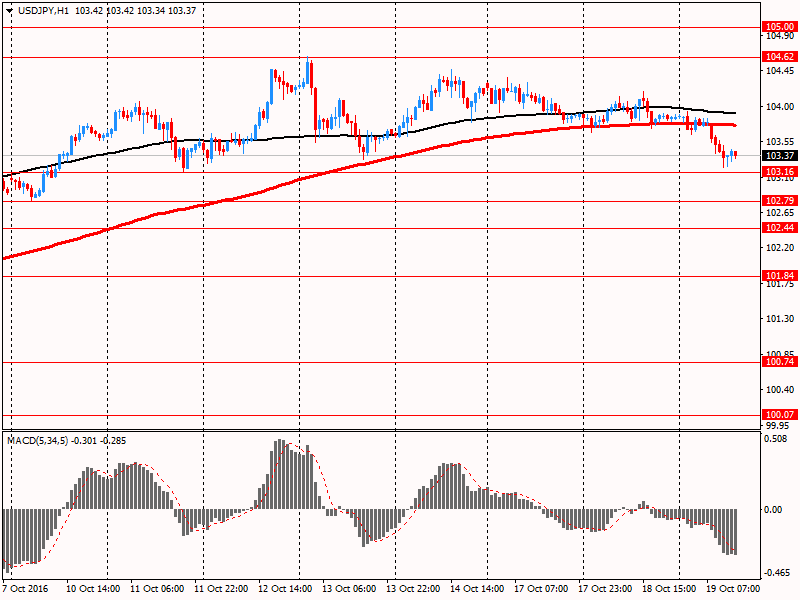Viewport: 800px width, 600px height.
Task: Select OHLC values 103.42 103.42 103.34 103.37
Action: coord(135,10)
